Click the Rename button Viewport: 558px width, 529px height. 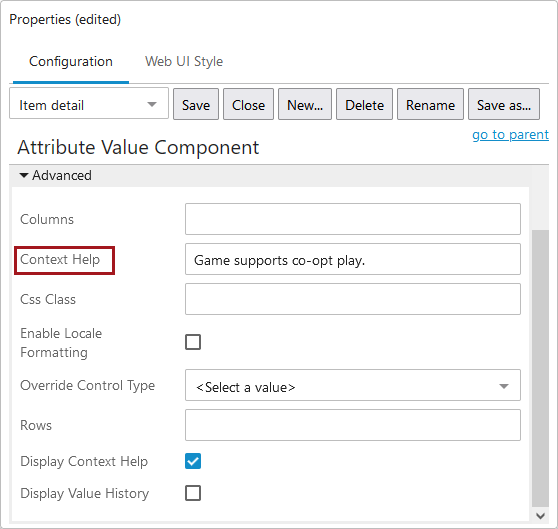tap(430, 104)
